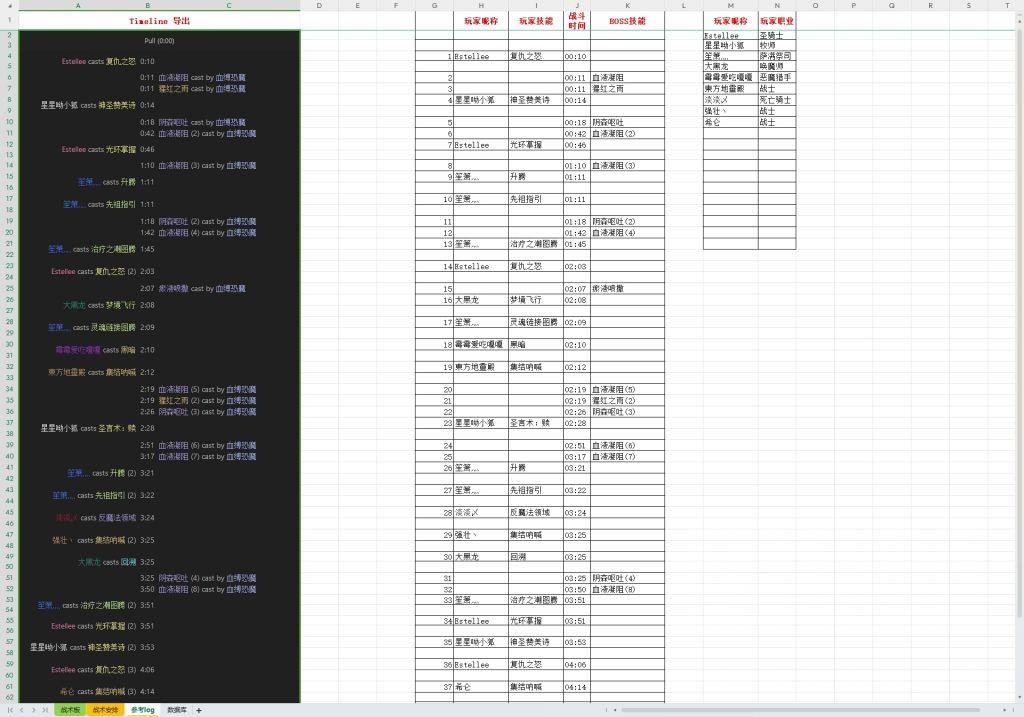Select column K header
This screenshot has width=1024, height=717.
(627, 6)
